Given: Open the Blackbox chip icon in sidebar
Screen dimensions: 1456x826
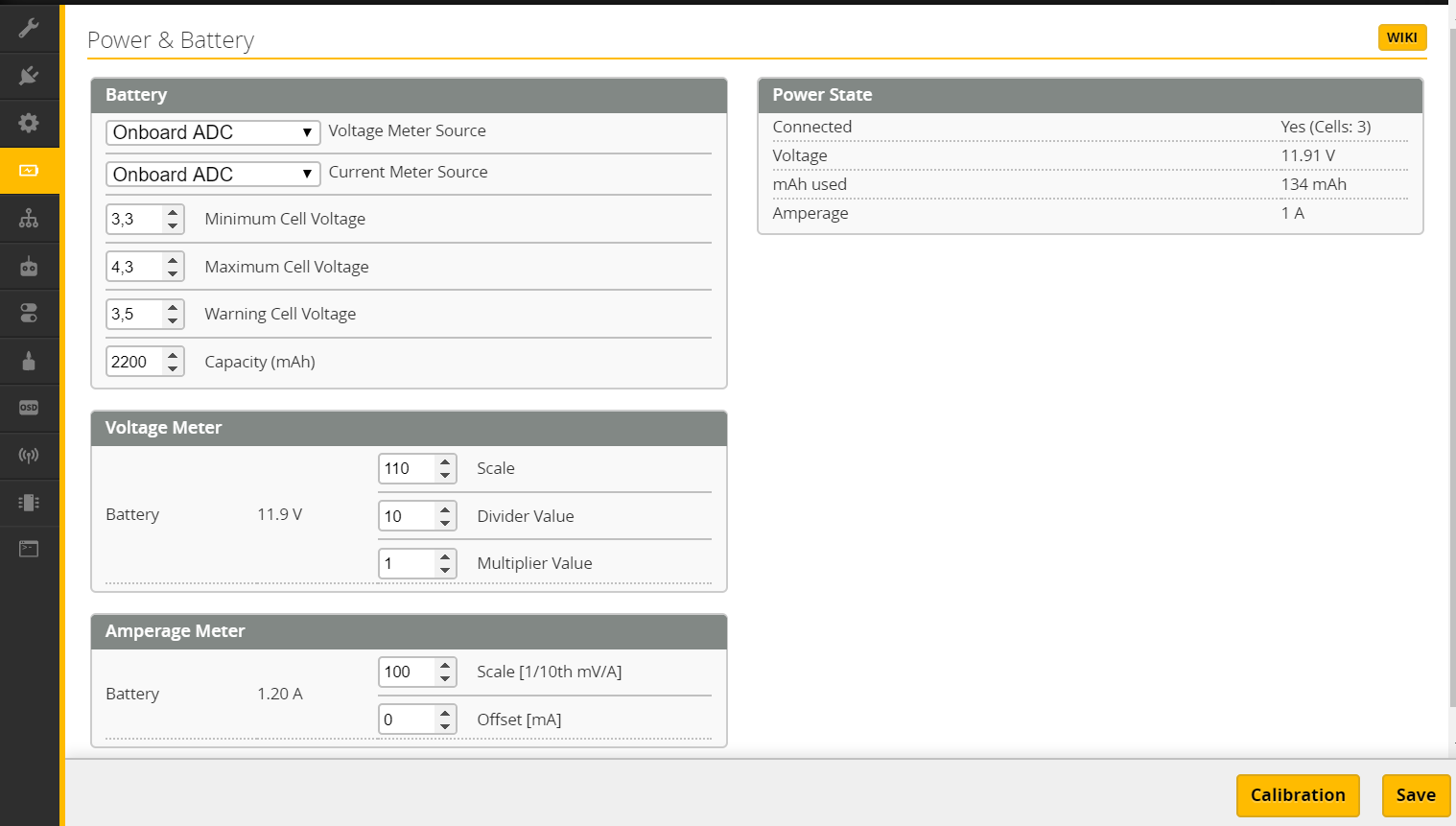Looking at the screenshot, I should pos(29,503).
